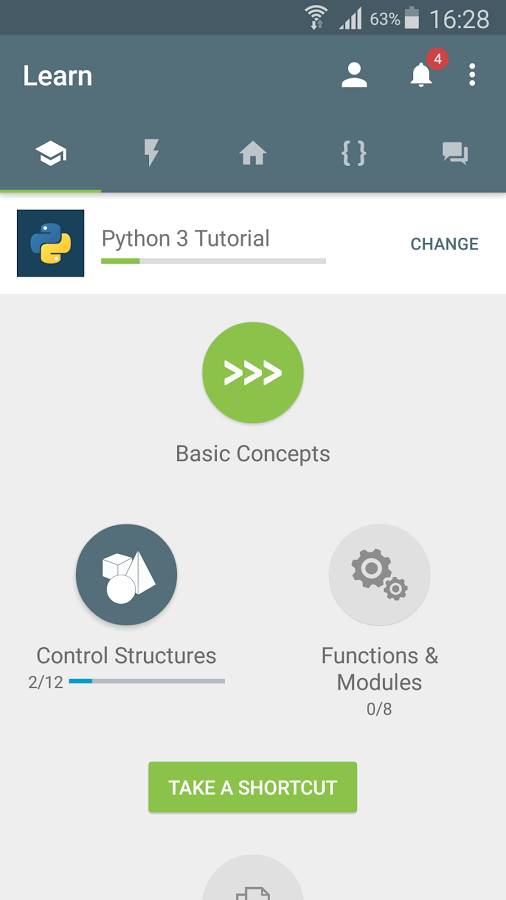Viewport: 506px width, 900px height.
Task: Open Control Structures shapes icon
Action: coord(126,575)
